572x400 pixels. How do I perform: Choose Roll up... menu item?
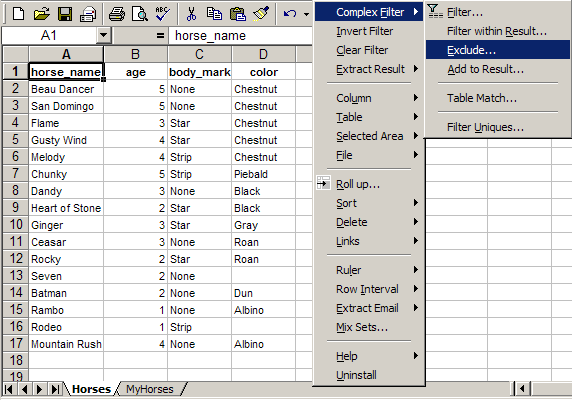click(369, 184)
